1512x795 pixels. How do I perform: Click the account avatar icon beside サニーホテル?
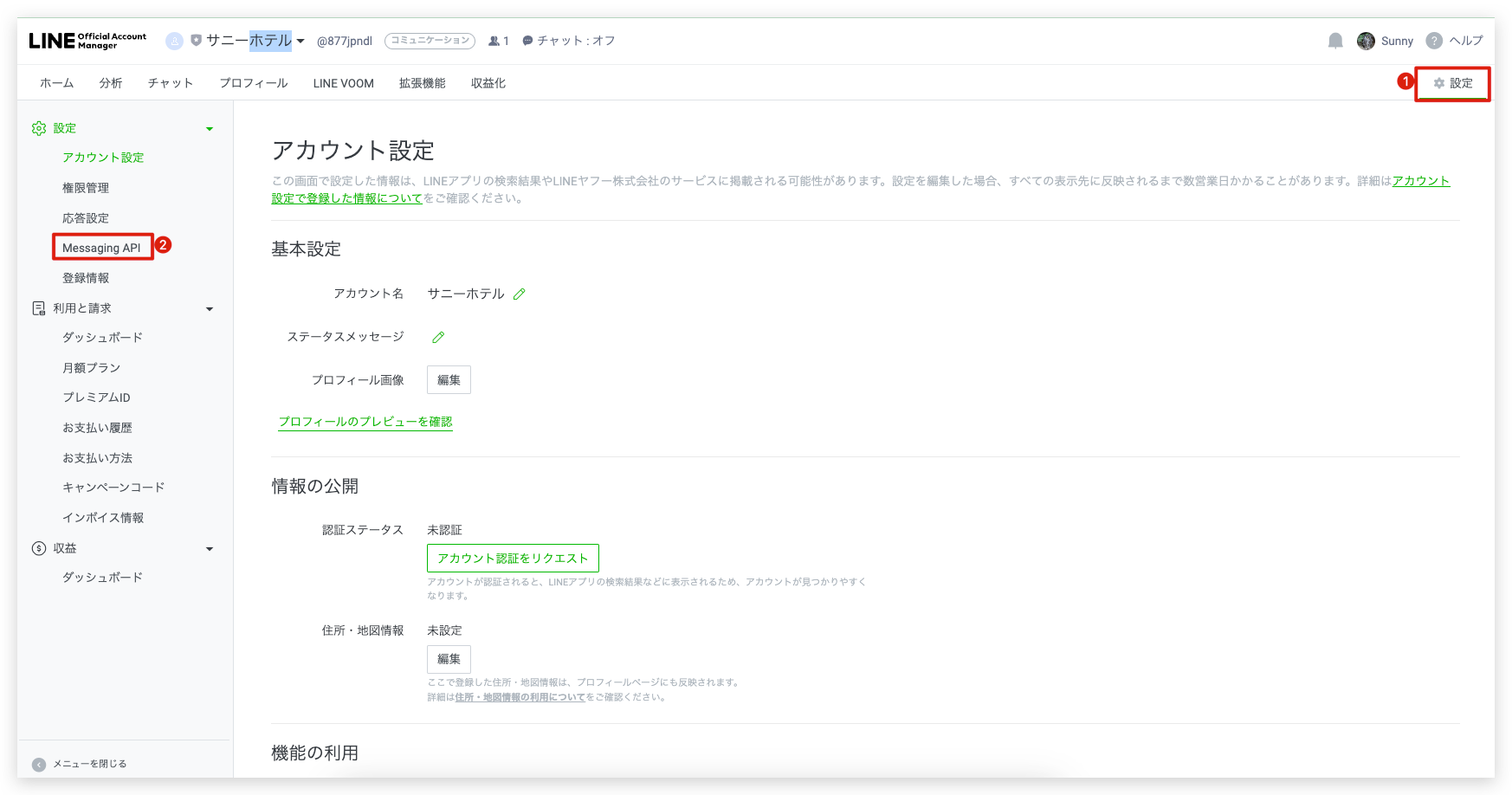(174, 41)
